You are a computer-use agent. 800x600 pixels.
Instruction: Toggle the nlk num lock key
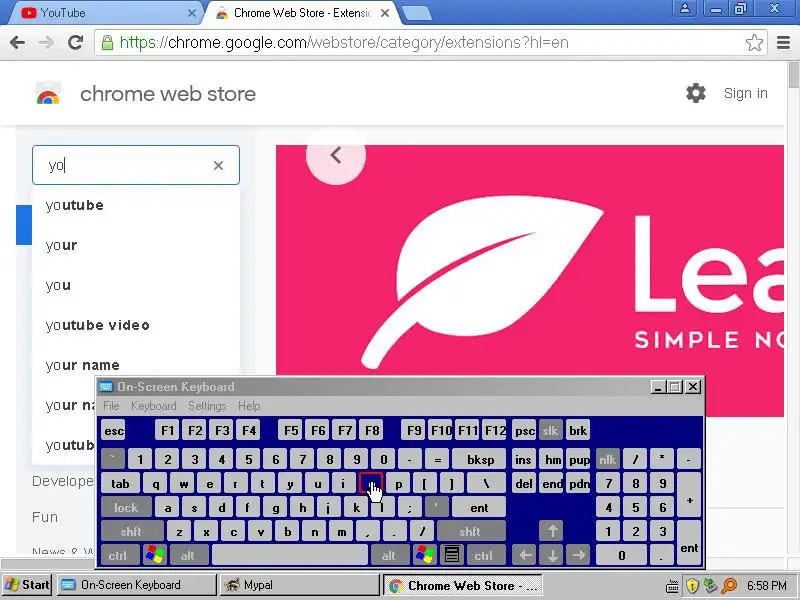pyautogui.click(x=608, y=460)
